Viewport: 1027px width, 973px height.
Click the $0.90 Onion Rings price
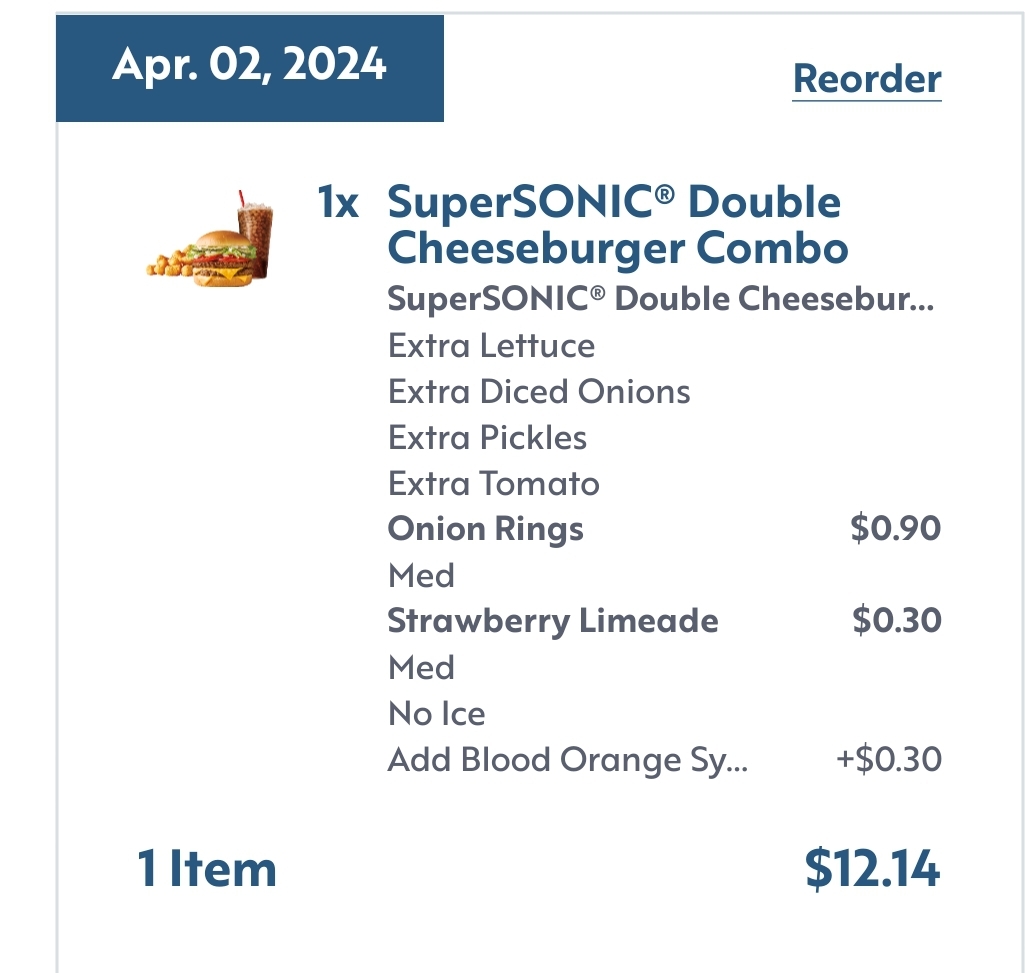[895, 529]
